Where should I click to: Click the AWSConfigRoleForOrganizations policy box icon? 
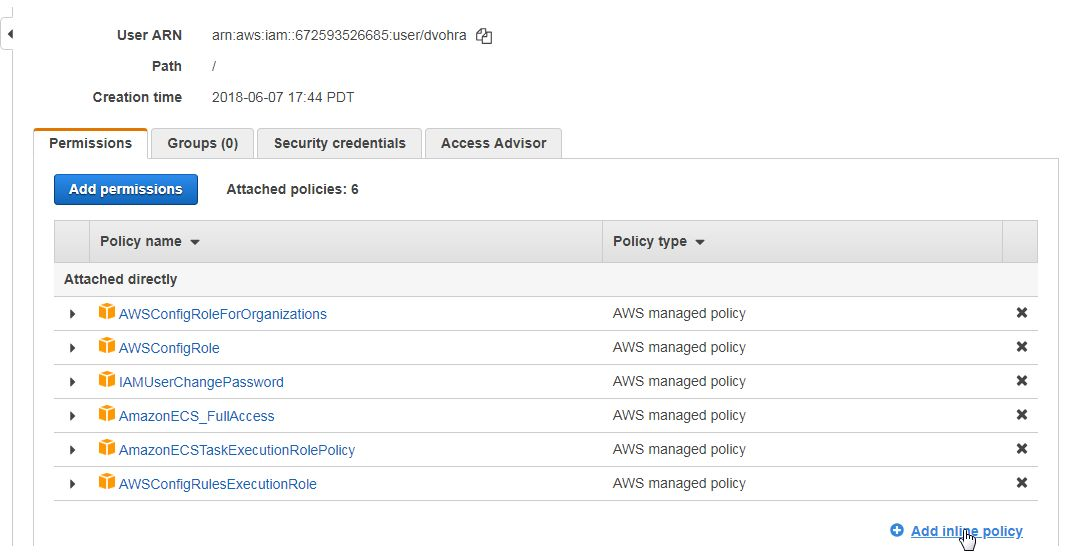click(107, 312)
